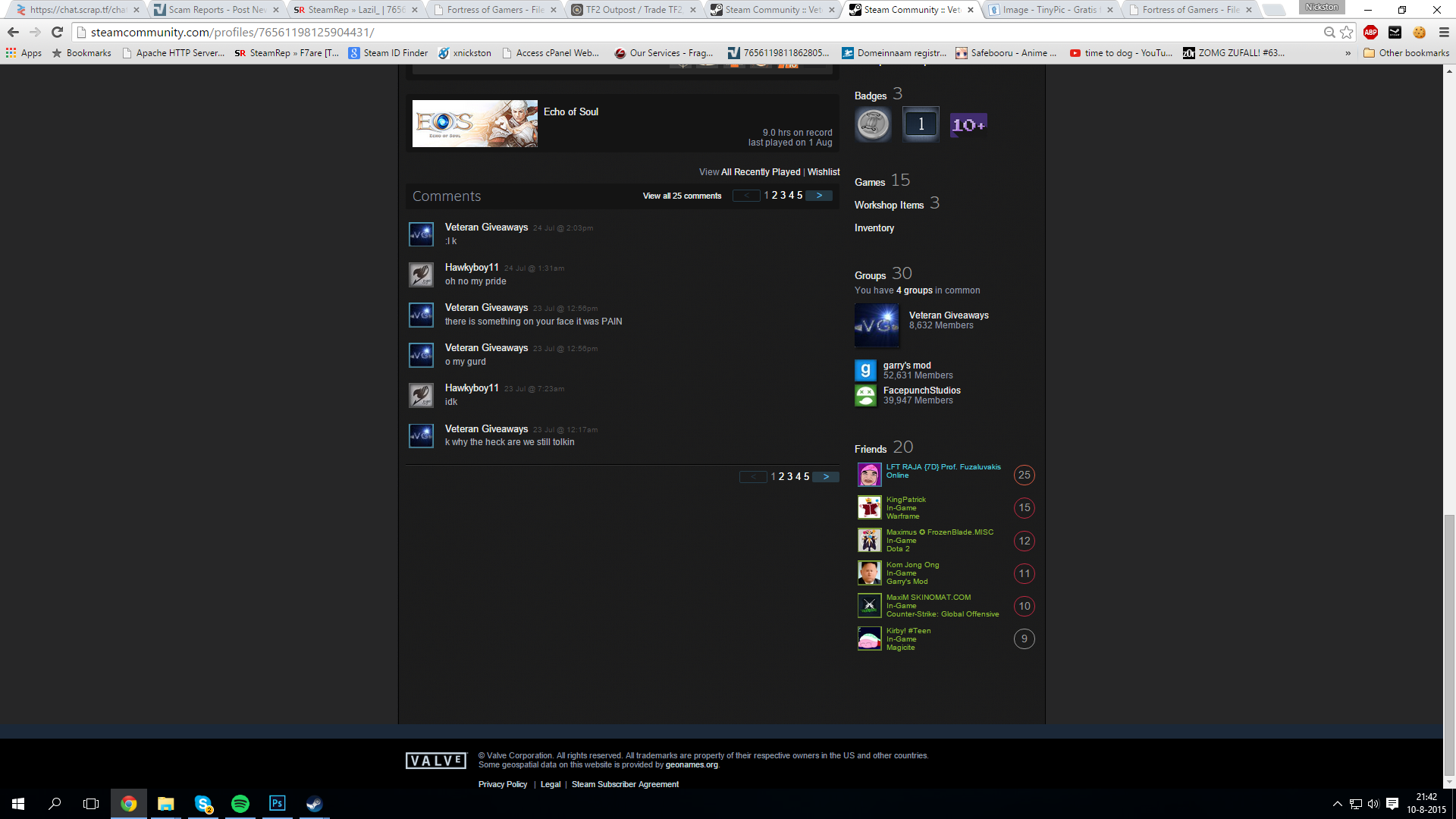Open Spotify from the taskbar
This screenshot has height=819, width=1456.
240,804
